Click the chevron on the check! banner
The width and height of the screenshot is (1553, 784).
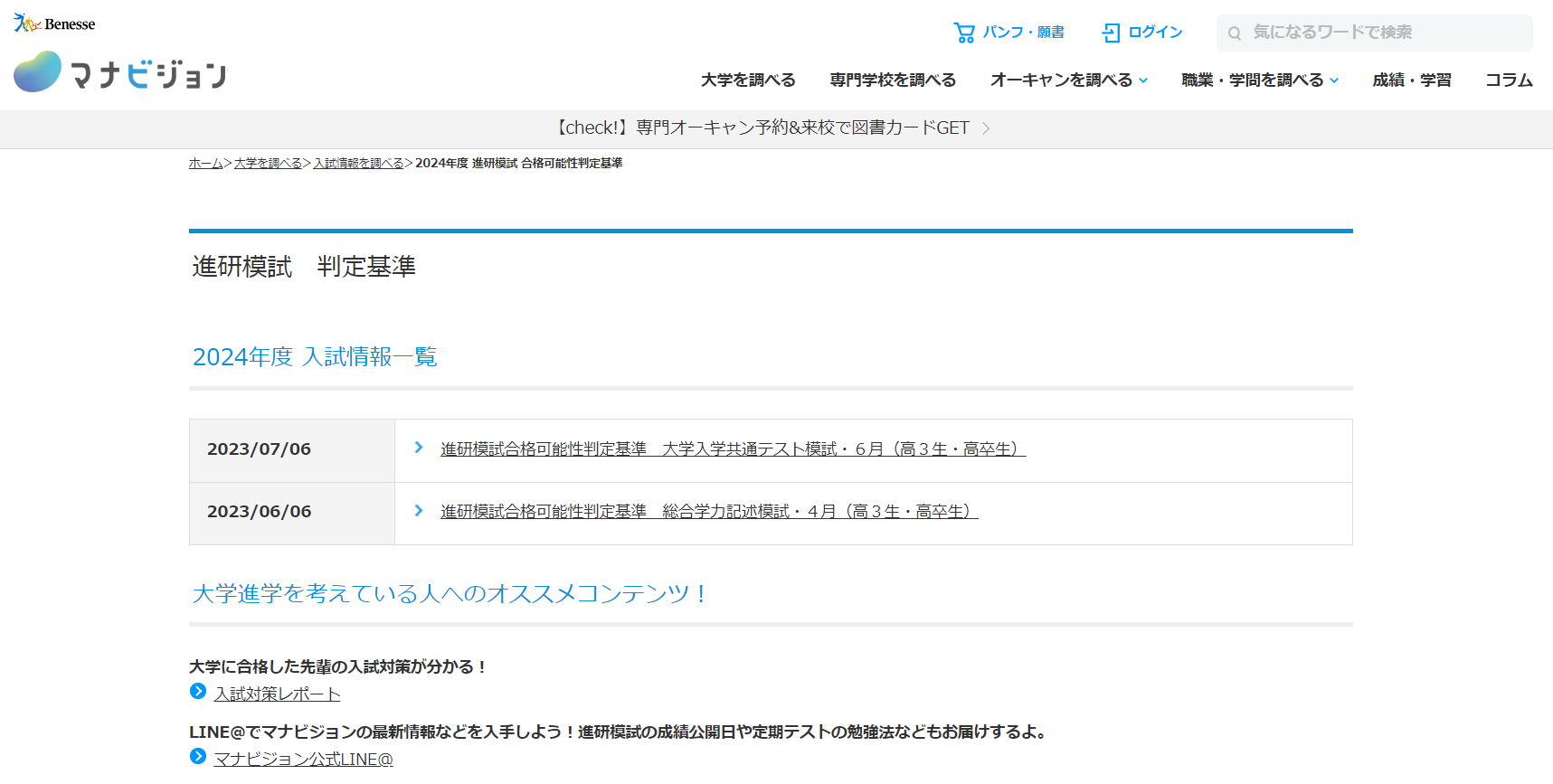pos(986,128)
